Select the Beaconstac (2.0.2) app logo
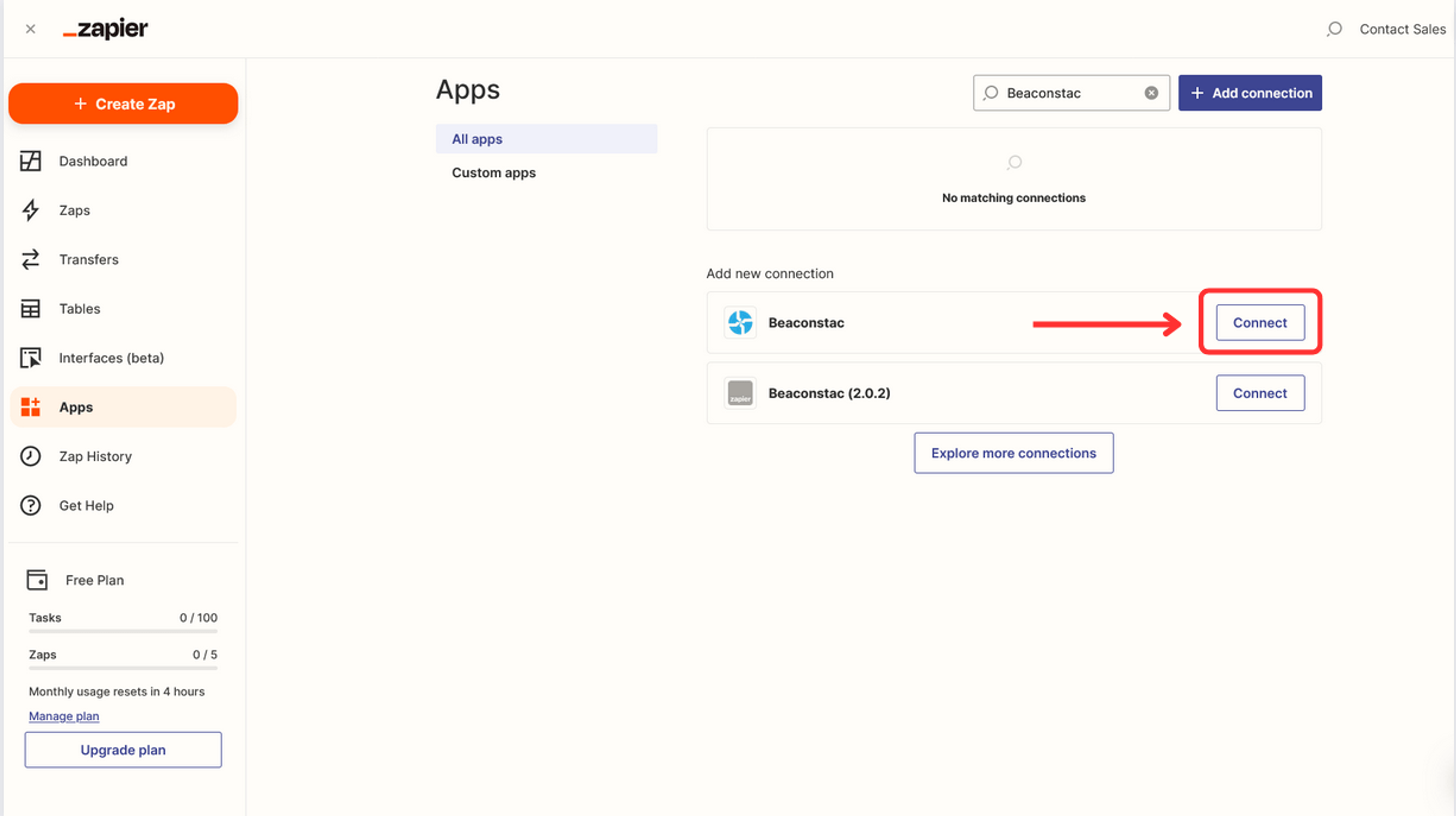 point(740,393)
